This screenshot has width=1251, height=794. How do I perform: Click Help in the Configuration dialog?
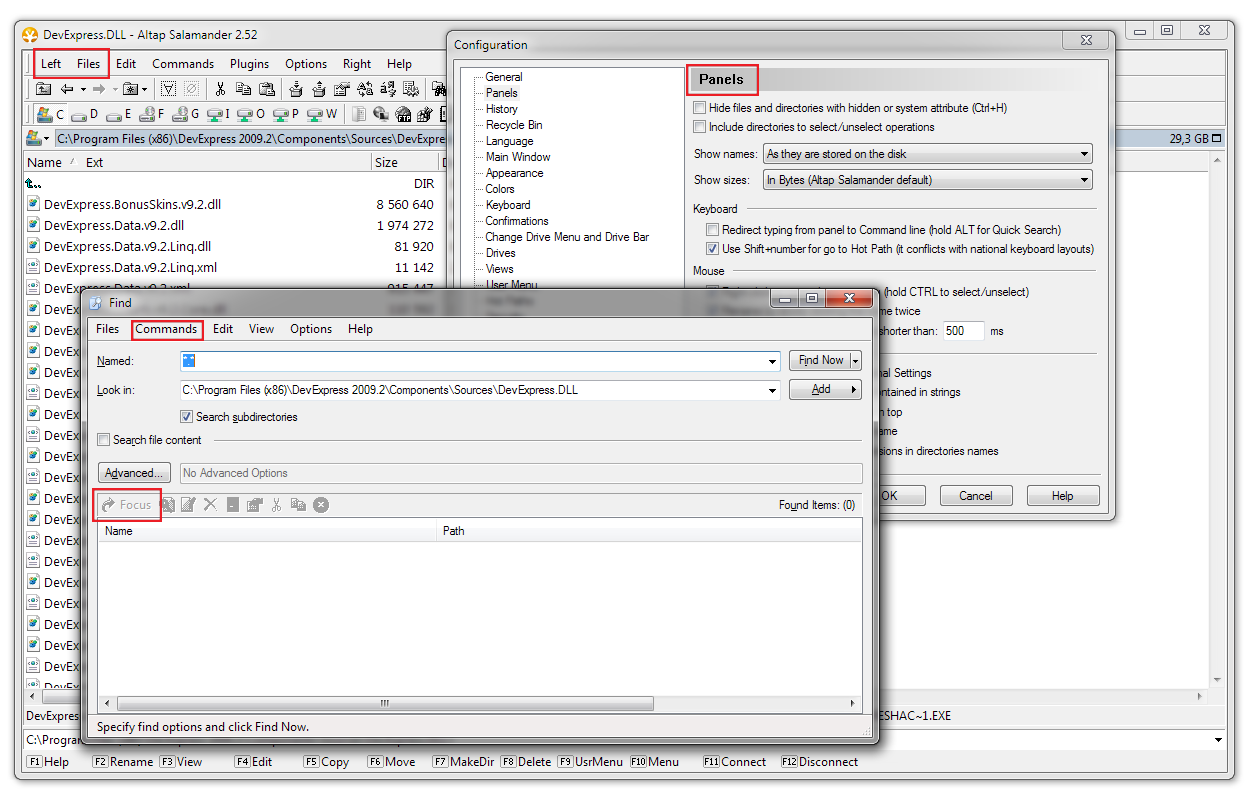point(1063,496)
